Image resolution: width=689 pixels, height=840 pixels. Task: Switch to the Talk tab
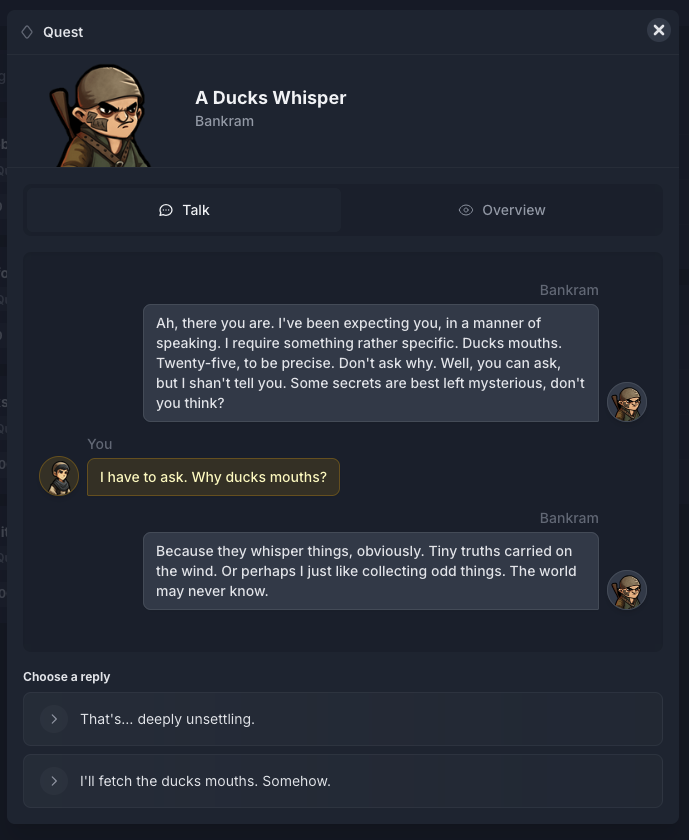coord(184,210)
